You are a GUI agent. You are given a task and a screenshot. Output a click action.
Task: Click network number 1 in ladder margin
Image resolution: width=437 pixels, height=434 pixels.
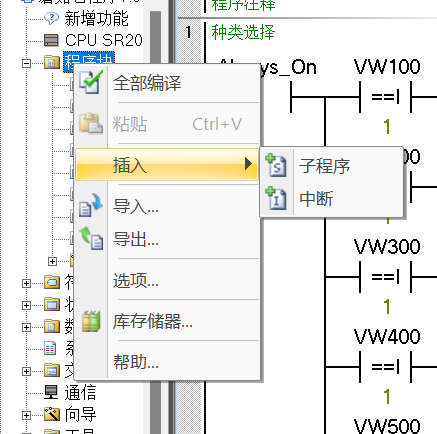189,32
